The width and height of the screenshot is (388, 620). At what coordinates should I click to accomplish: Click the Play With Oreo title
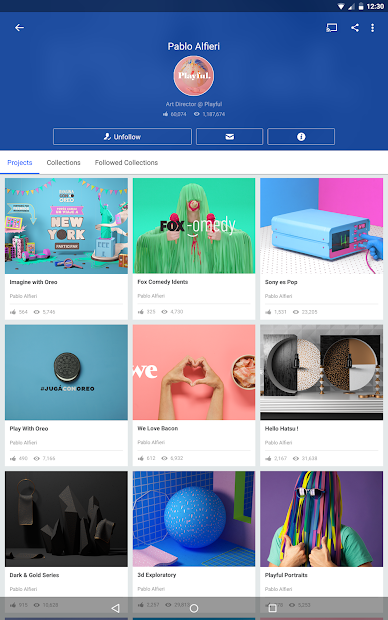point(29,429)
